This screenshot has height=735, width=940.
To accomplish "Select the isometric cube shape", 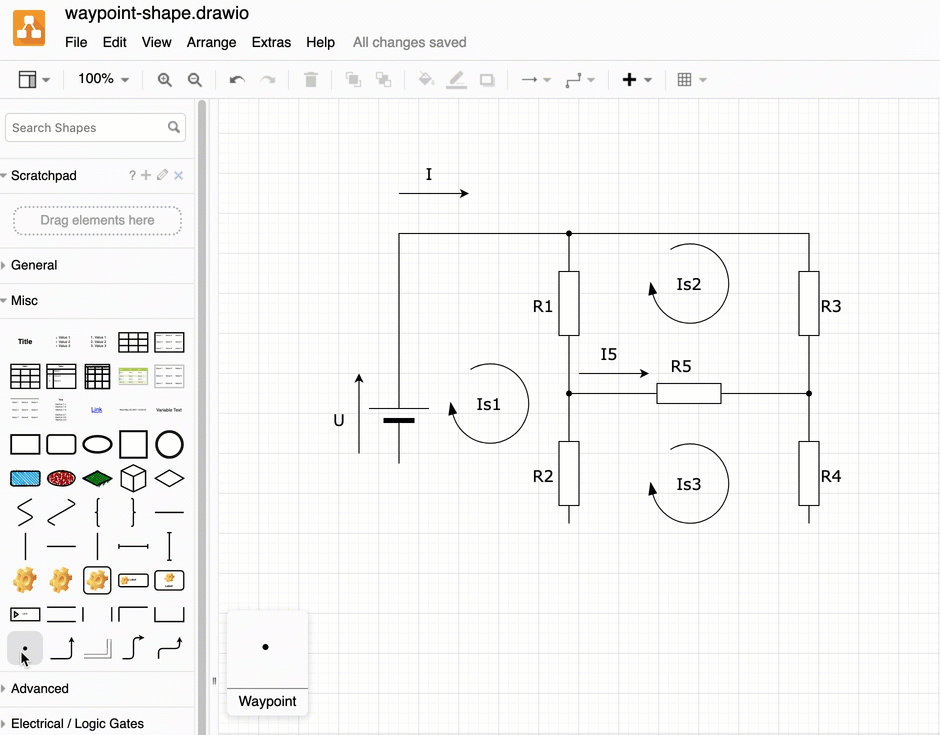I will (133, 478).
